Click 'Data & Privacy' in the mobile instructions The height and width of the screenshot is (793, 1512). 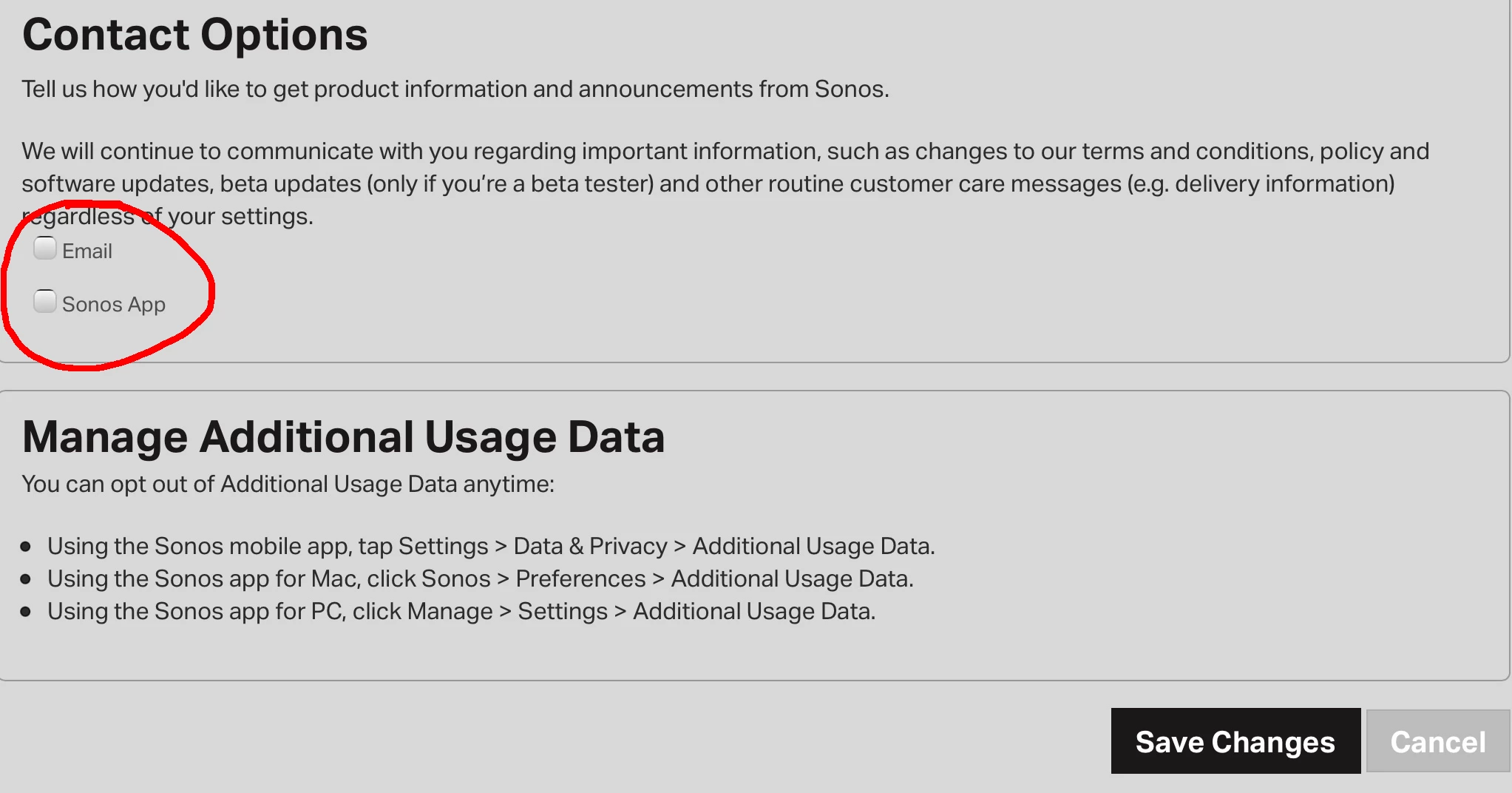[590, 547]
